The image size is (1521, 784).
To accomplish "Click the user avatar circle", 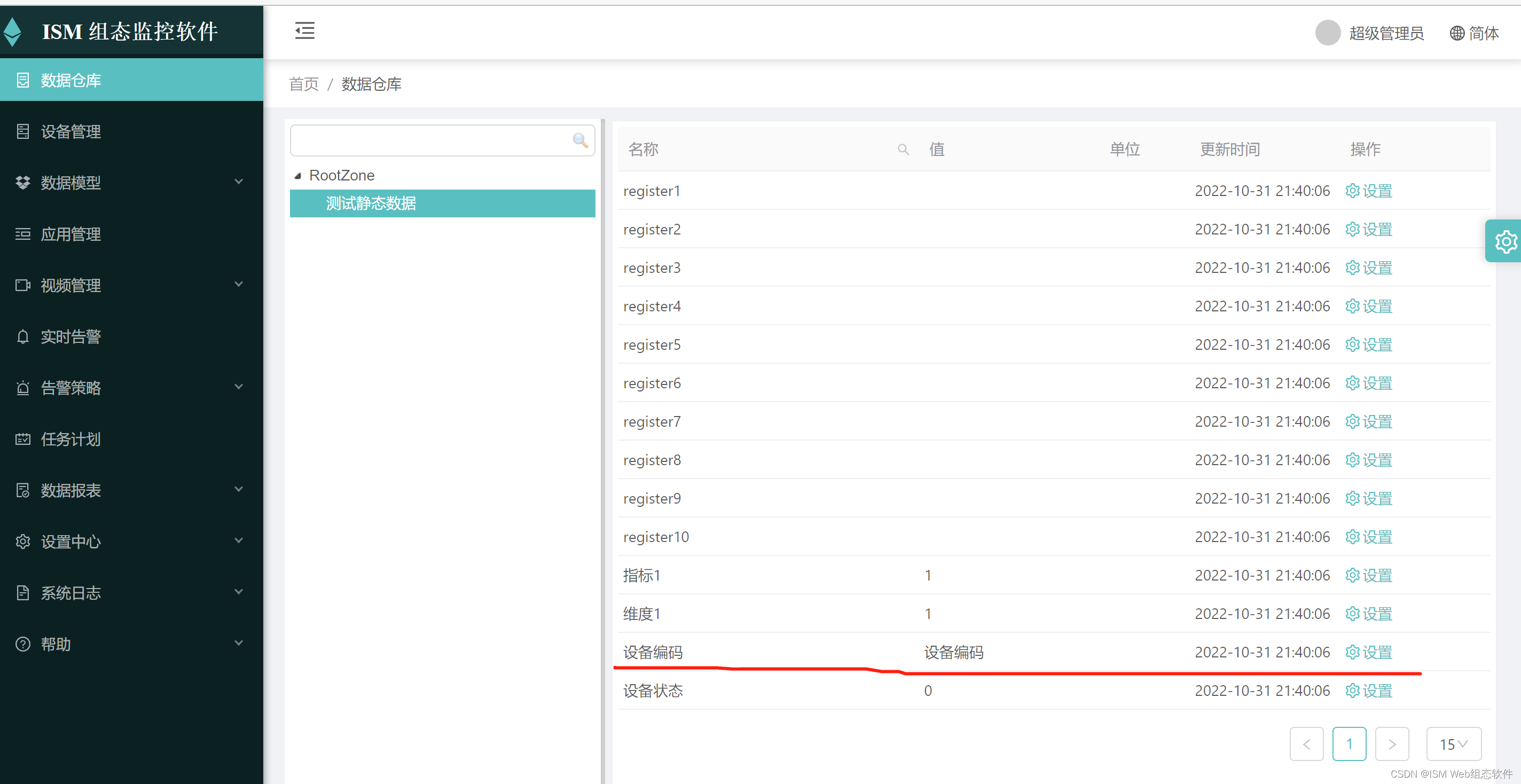I will (x=1328, y=33).
